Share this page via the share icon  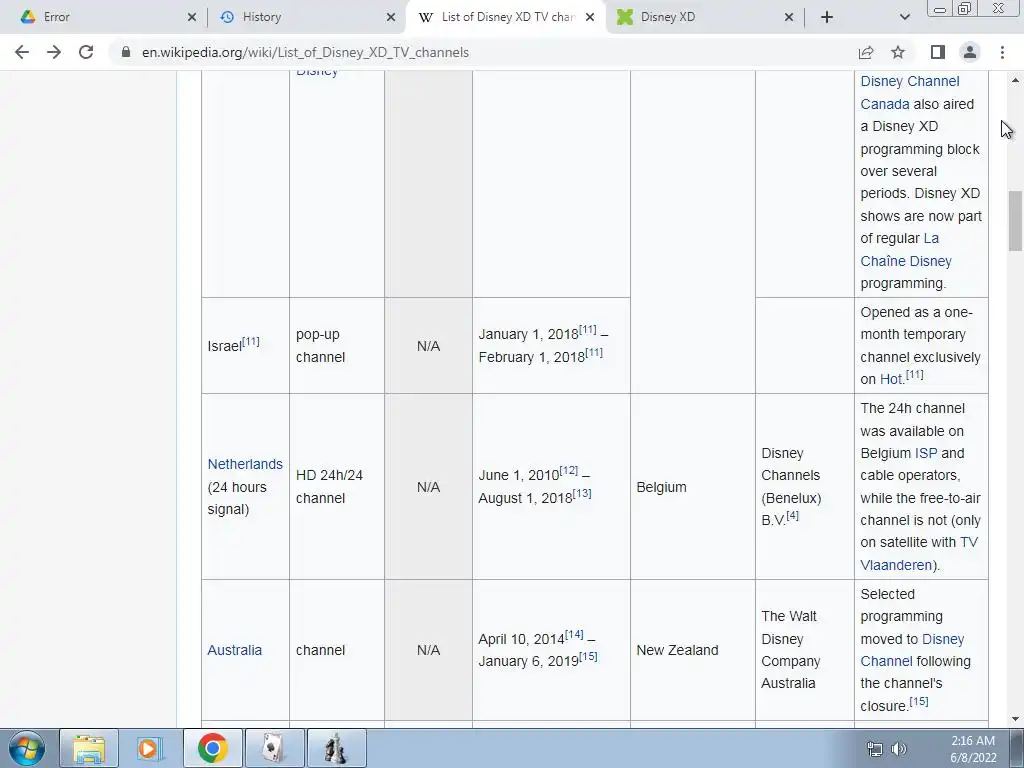(866, 52)
